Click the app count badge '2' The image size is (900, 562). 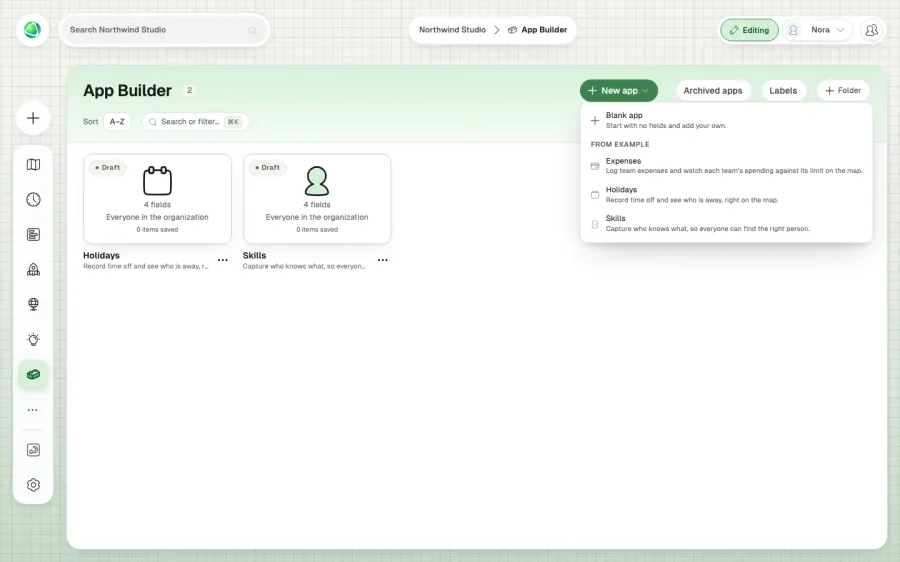[x=189, y=90]
